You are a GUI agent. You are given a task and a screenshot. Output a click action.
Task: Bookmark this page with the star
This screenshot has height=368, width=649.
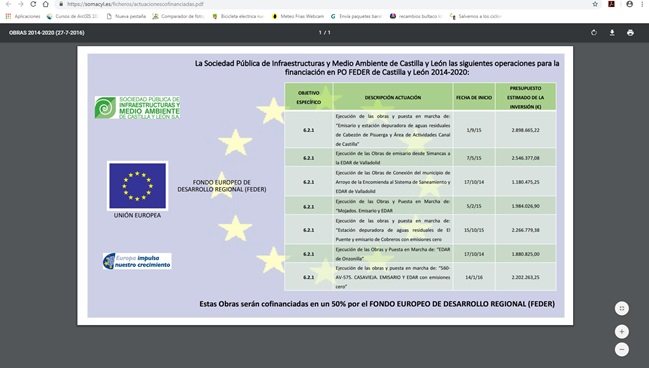[x=595, y=4]
